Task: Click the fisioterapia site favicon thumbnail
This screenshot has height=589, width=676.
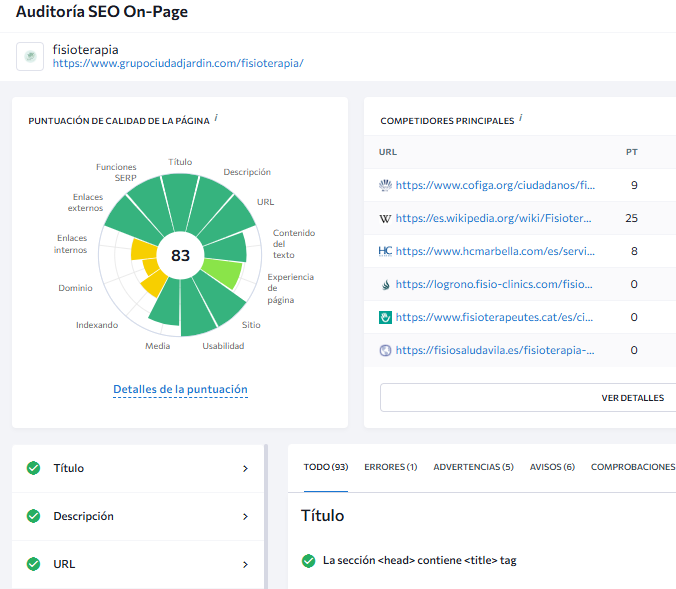Action: pos(30,56)
